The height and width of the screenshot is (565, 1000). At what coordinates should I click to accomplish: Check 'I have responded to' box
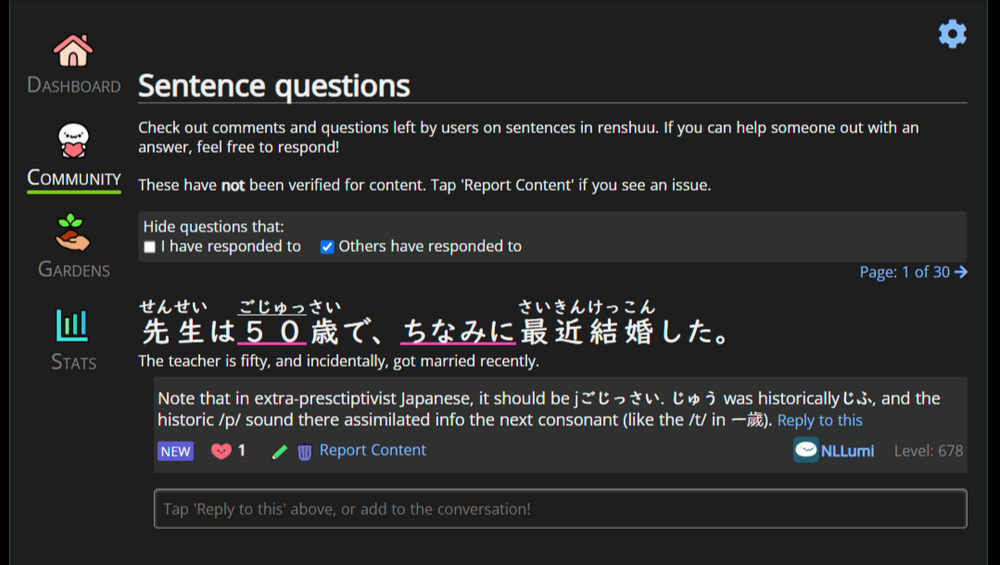point(150,247)
